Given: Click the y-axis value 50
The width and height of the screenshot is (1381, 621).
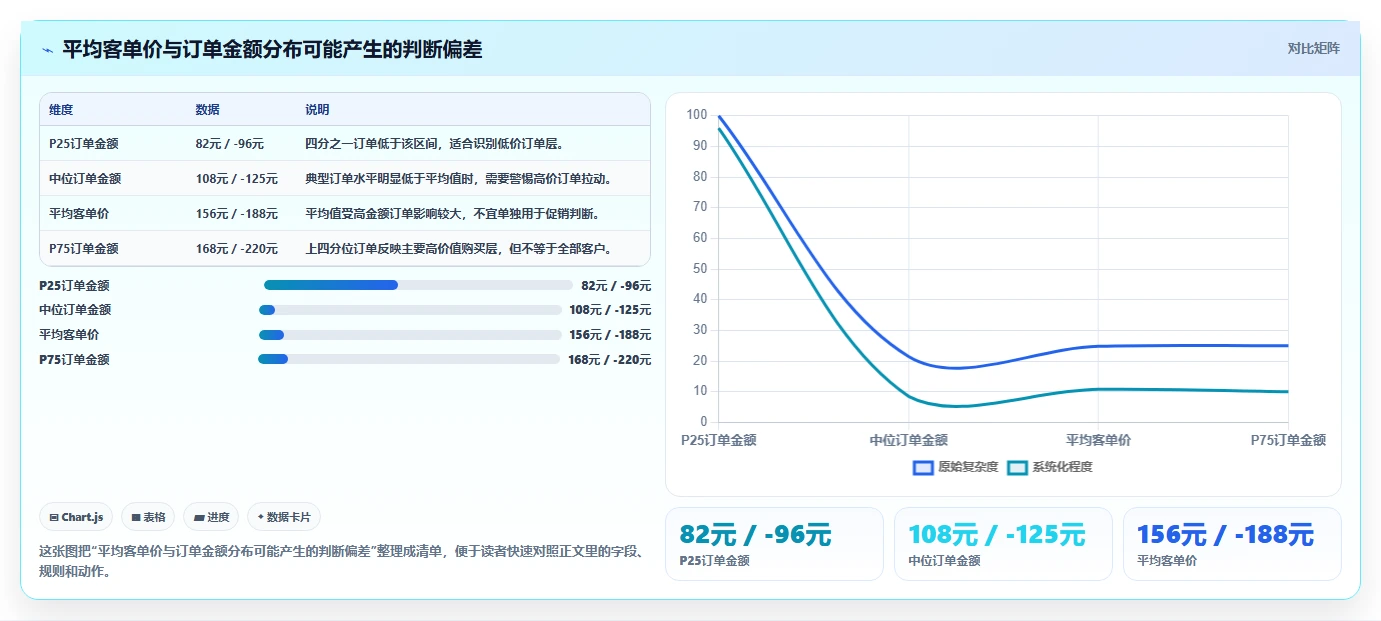Looking at the screenshot, I should click(700, 269).
